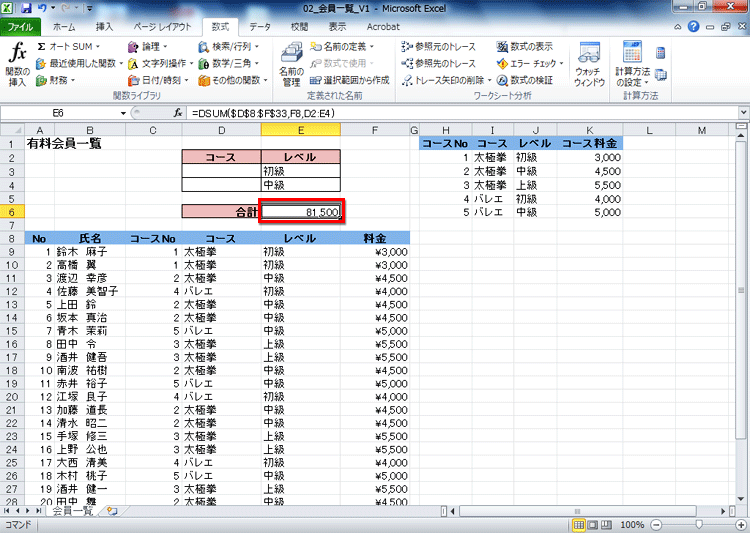Open the Insert Function (関数の挿入) dialog
The image size is (750, 533).
click(17, 65)
